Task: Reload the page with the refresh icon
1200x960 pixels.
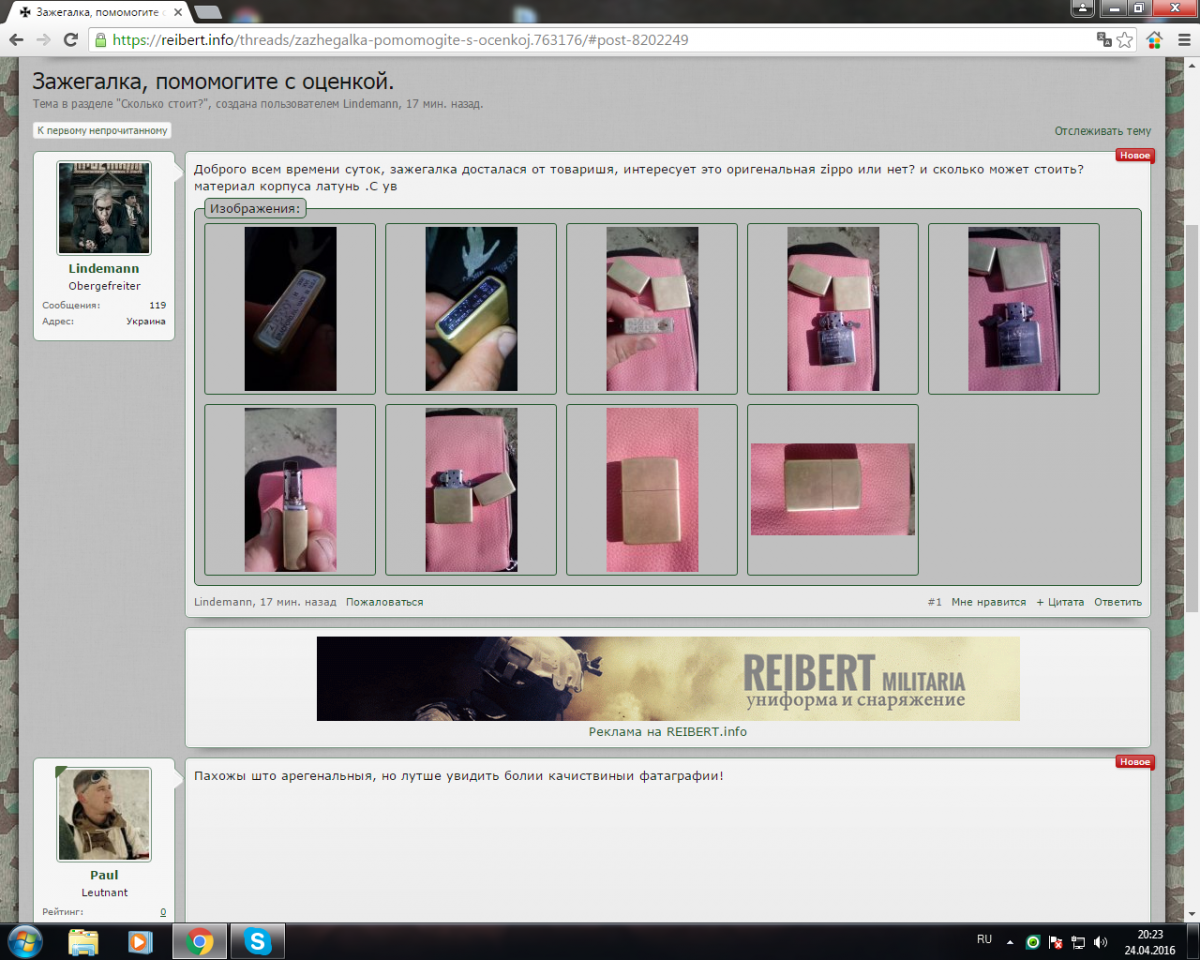Action: 70,40
